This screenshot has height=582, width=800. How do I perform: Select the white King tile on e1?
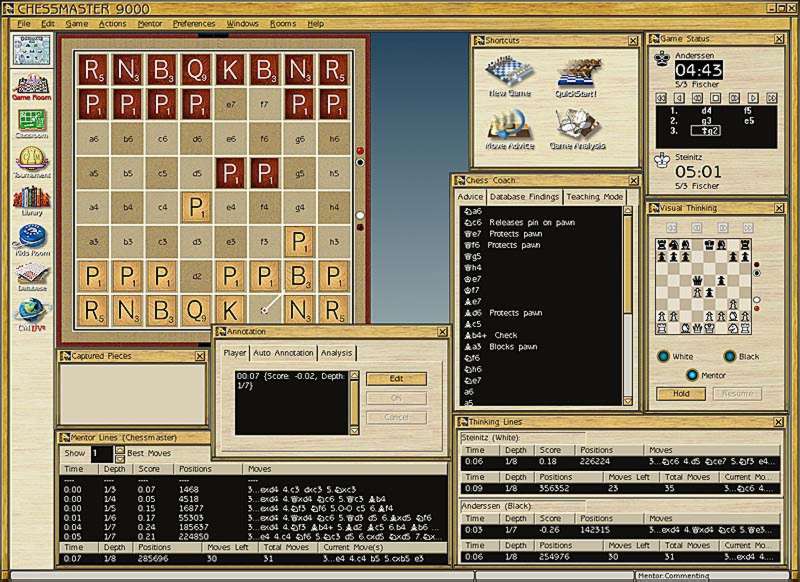[x=230, y=310]
